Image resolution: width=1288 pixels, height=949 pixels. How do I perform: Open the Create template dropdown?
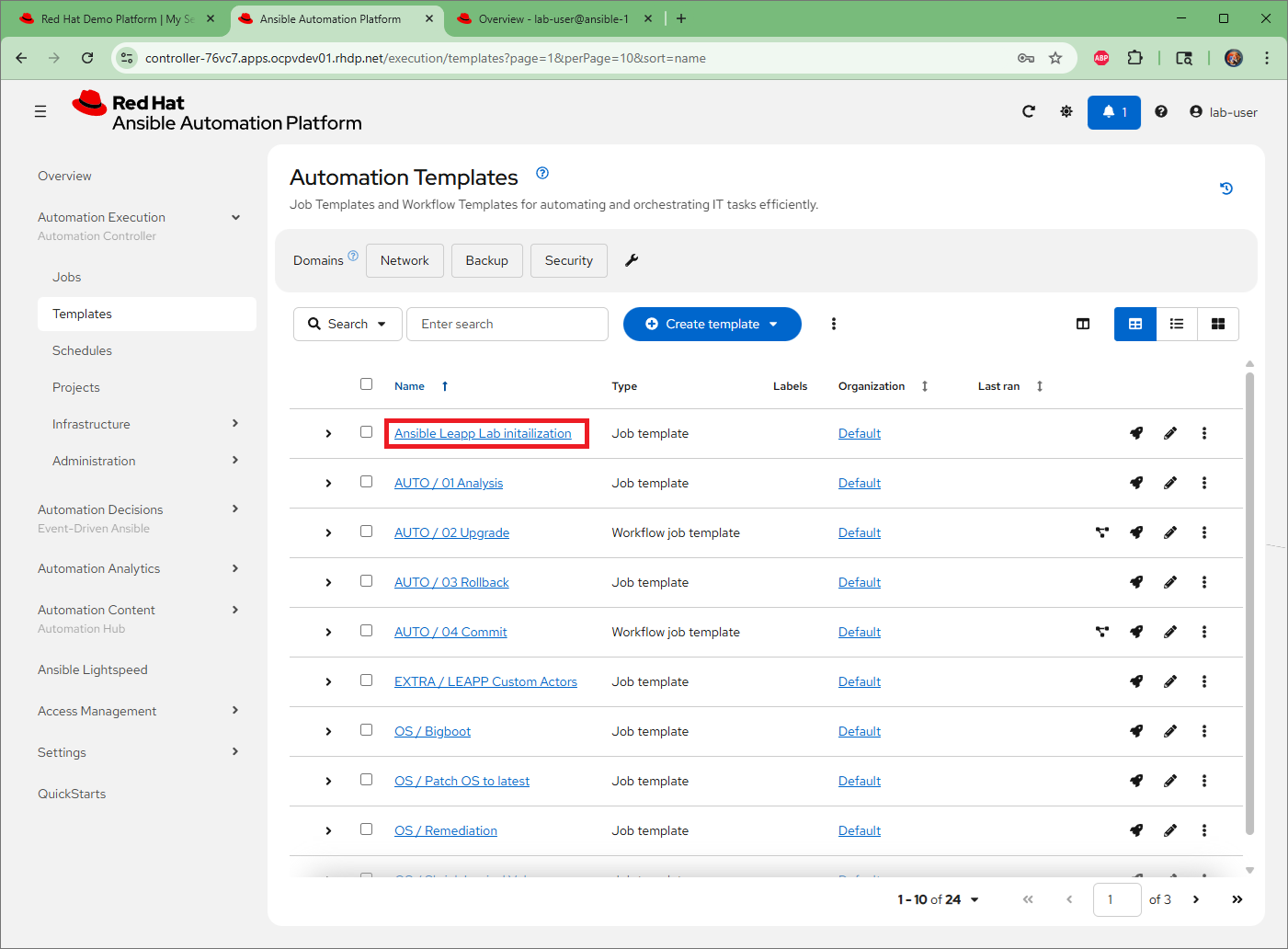click(x=712, y=324)
